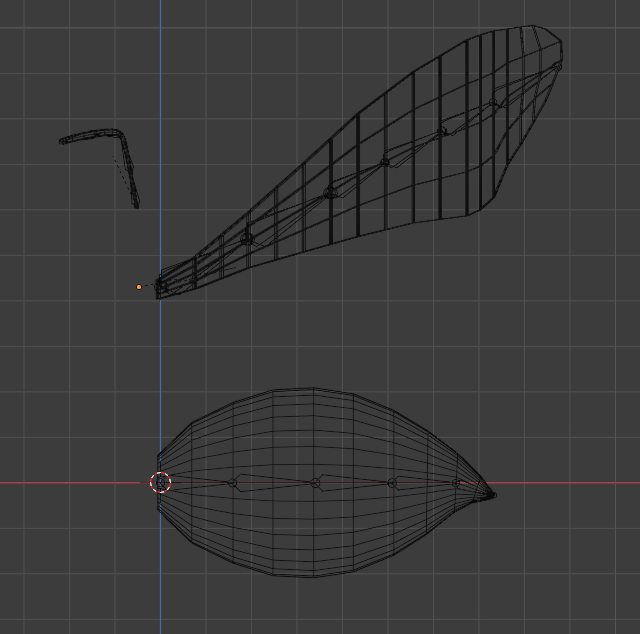Select the lower leaf-shaped wireframe mesh
Image resolution: width=640 pixels, height=634 pixels.
[x=327, y=483]
